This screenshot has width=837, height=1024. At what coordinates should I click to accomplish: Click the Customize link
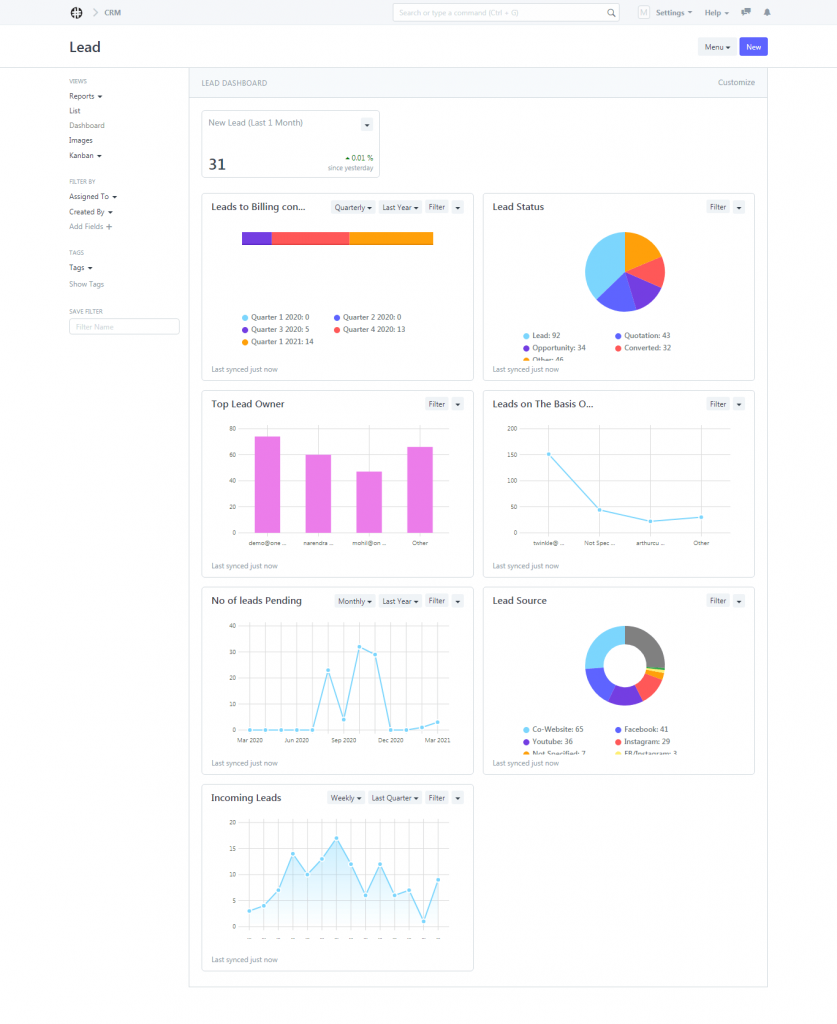point(736,83)
